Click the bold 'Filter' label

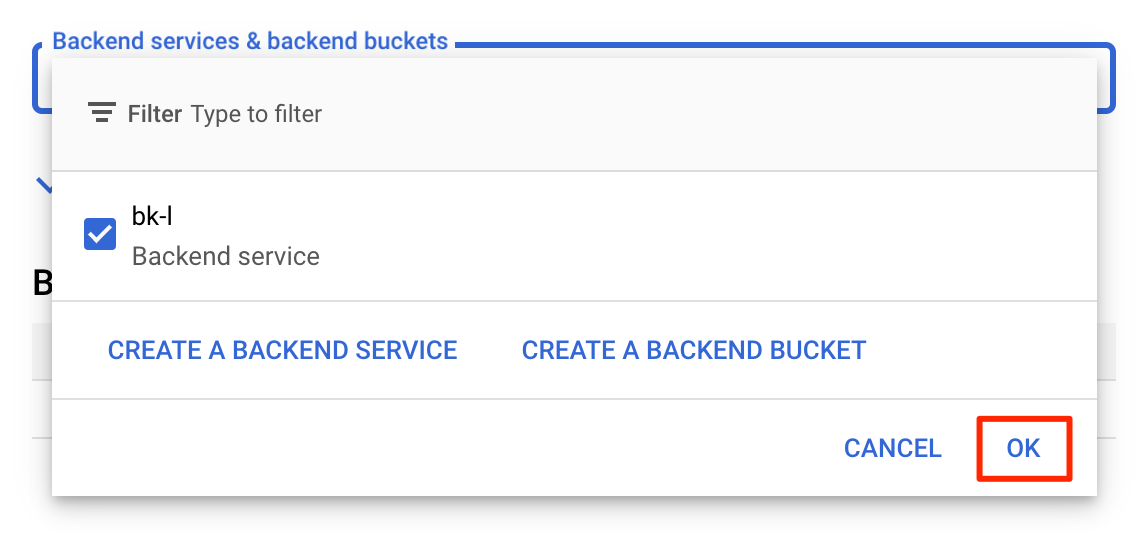click(155, 114)
